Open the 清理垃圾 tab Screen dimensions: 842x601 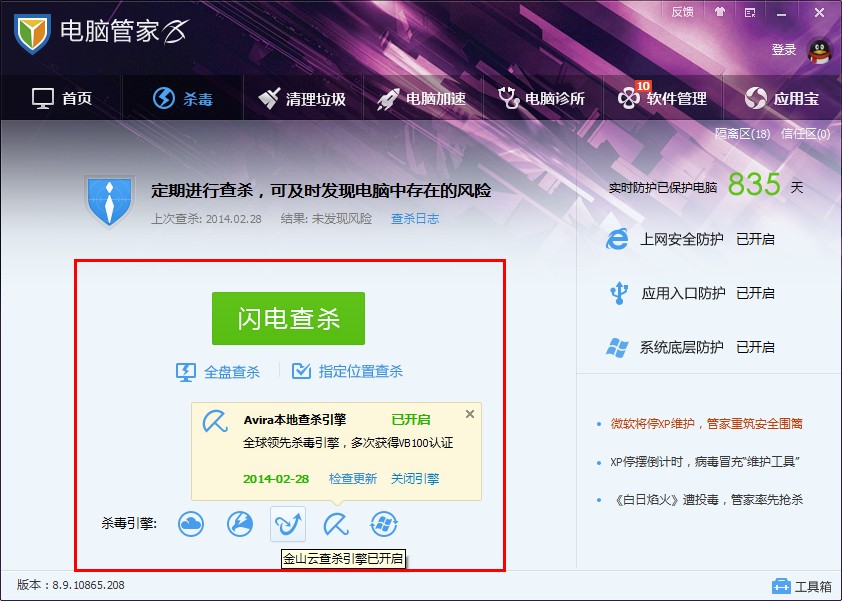(x=302, y=99)
